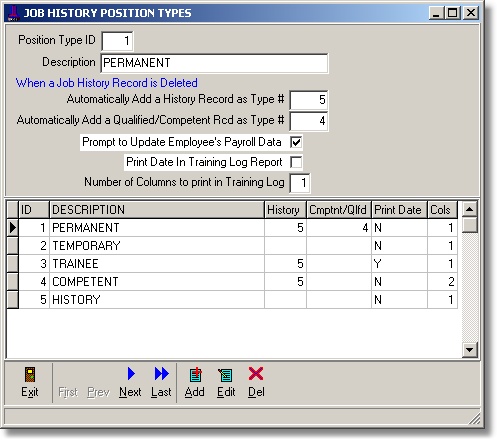497x441 pixels.
Task: Click Number of Columns Training Log field
Action: [300, 183]
